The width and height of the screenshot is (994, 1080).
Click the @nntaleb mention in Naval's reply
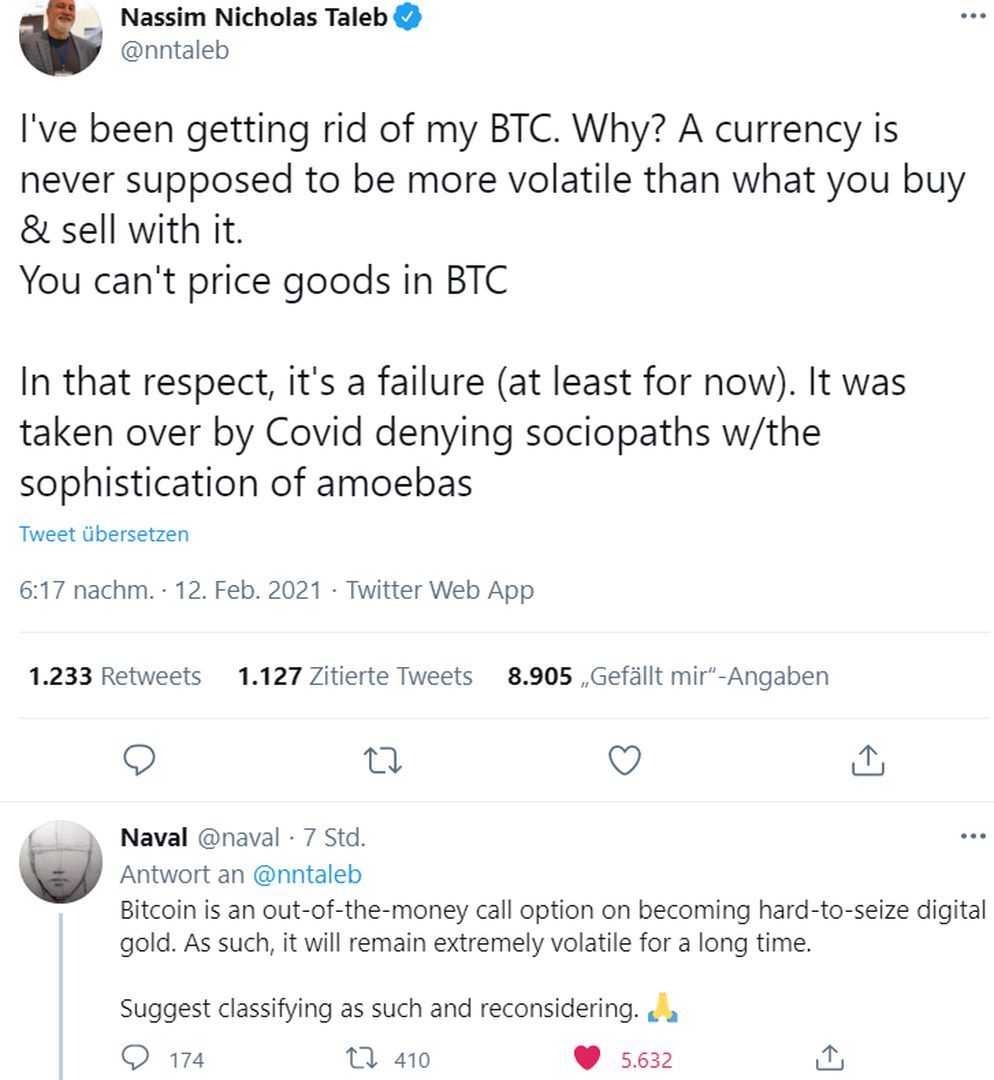pos(307,875)
